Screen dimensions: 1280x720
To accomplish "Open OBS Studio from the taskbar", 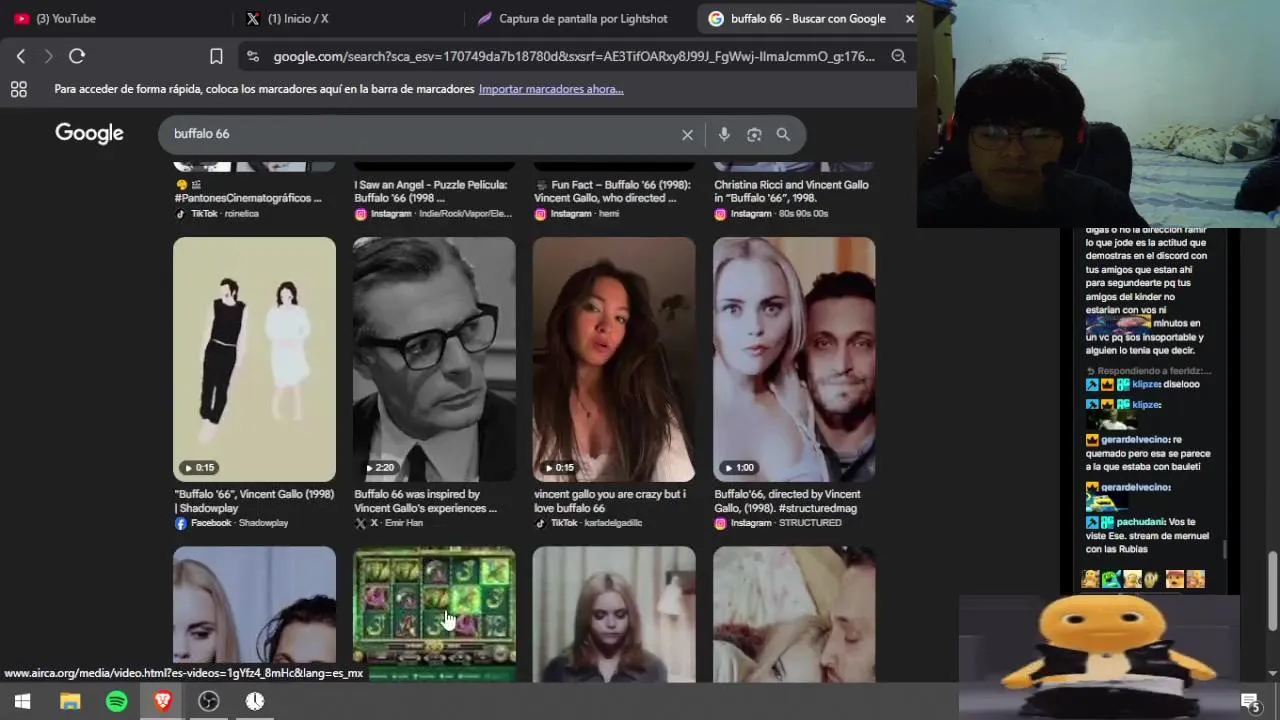I will coord(209,701).
